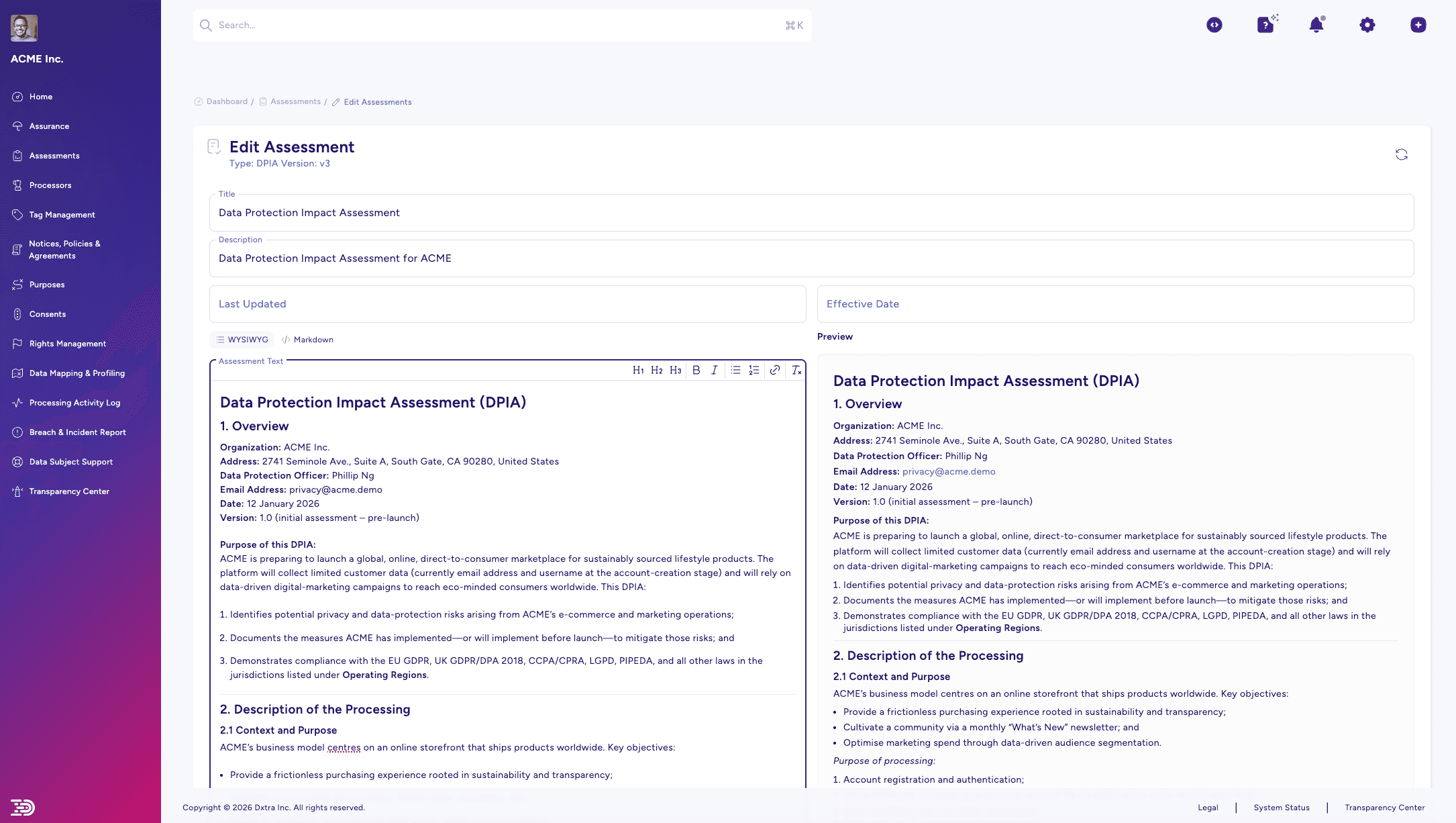Open Data Subject Support in the sidebar
The width and height of the screenshot is (1456, 823).
click(70, 462)
